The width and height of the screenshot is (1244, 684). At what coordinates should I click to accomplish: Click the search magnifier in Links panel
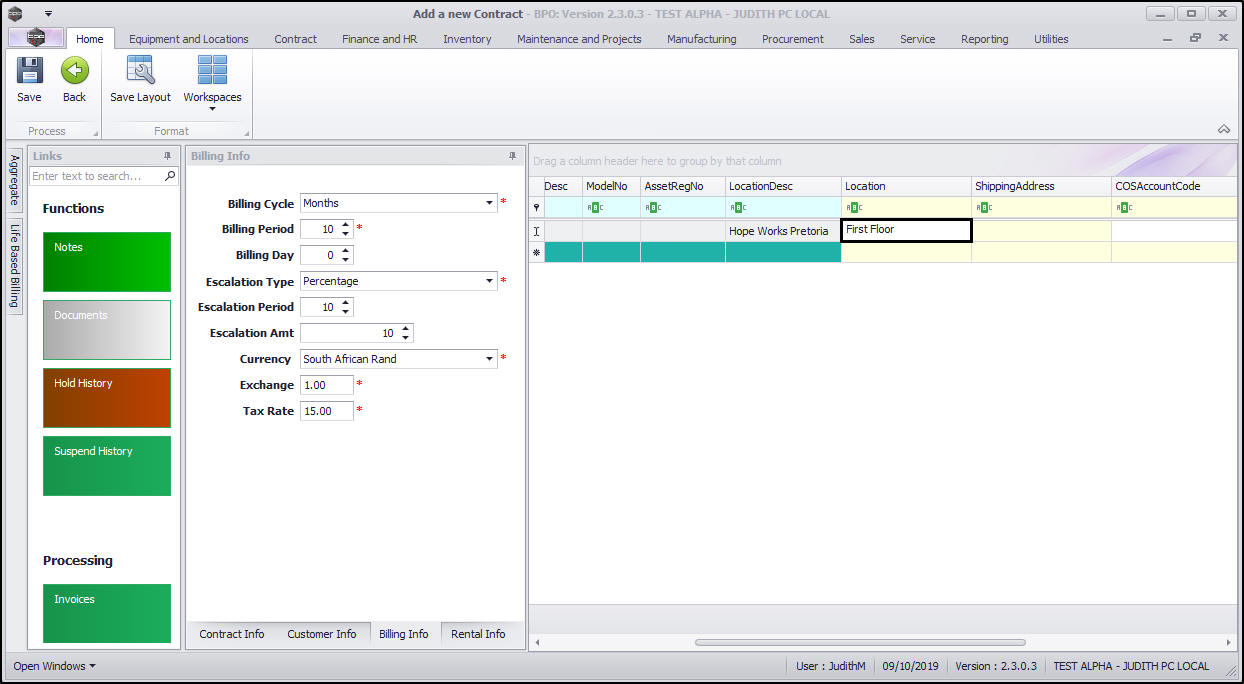click(170, 176)
